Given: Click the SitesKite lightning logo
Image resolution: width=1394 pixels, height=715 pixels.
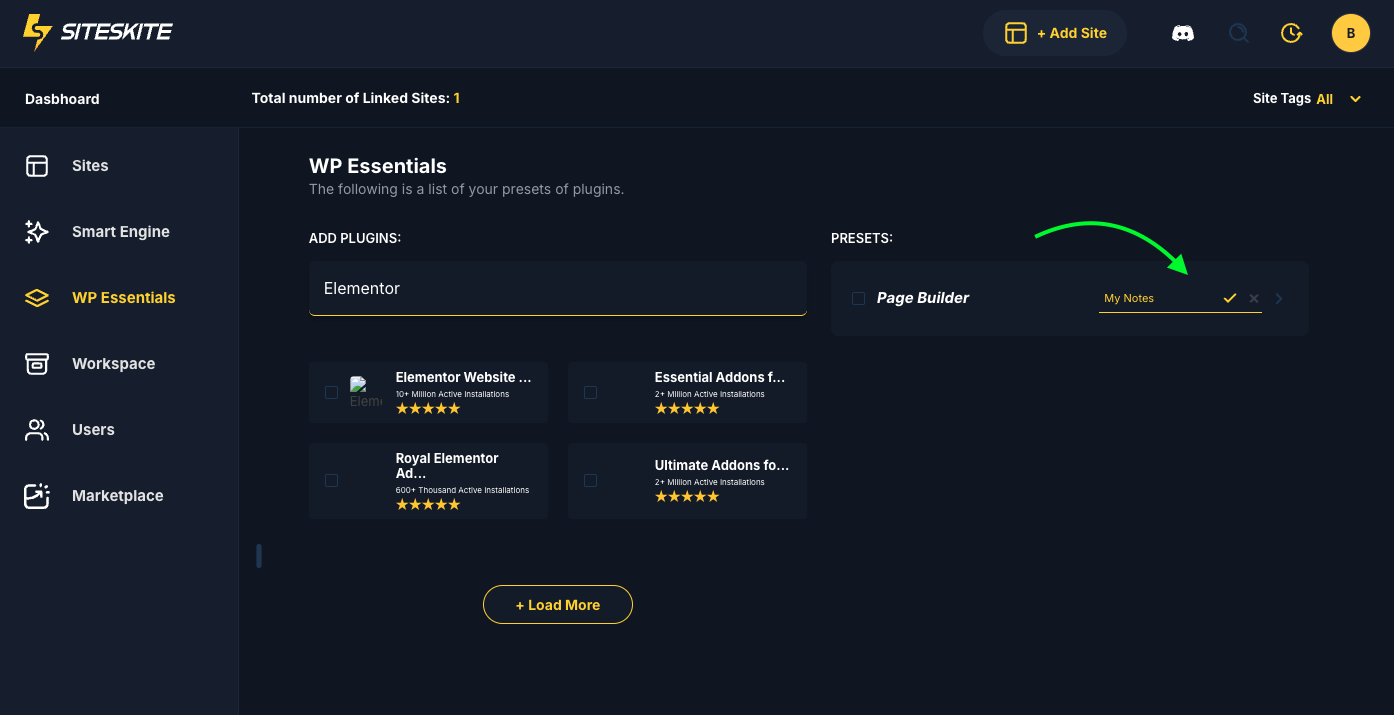Looking at the screenshot, I should click(37, 32).
